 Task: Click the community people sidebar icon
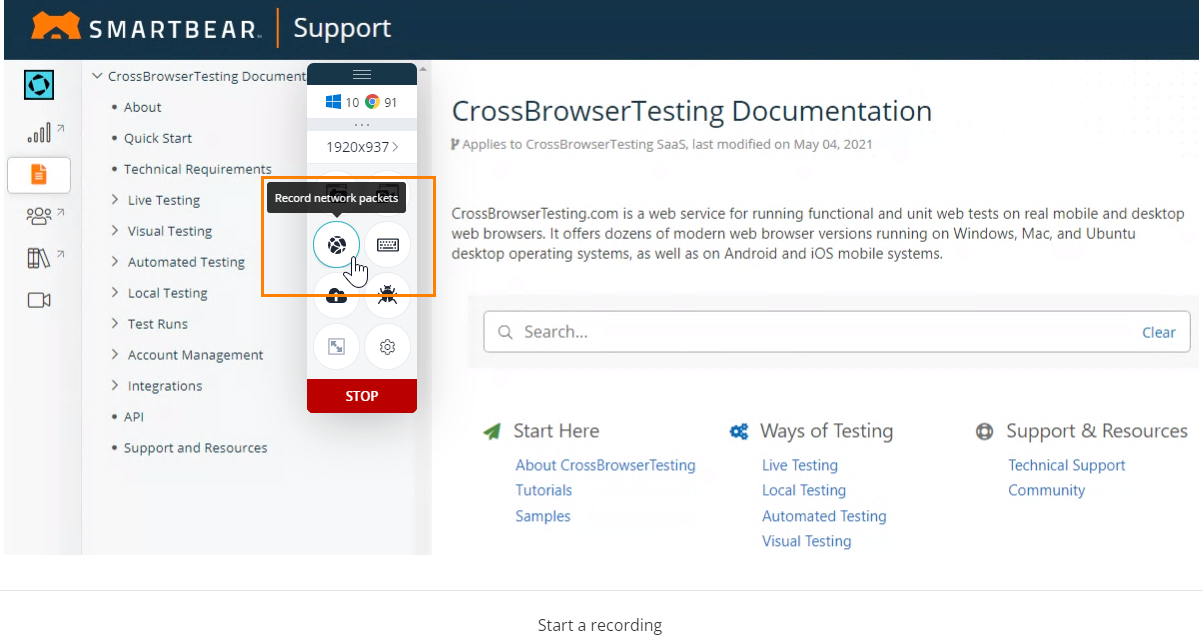click(39, 216)
